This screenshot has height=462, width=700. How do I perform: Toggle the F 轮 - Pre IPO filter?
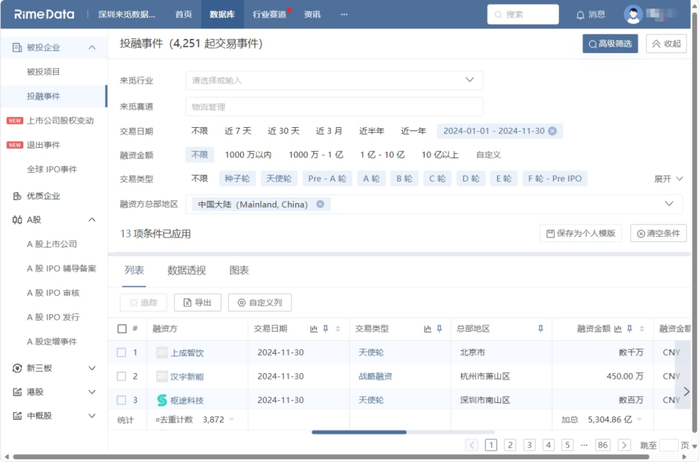click(555, 179)
